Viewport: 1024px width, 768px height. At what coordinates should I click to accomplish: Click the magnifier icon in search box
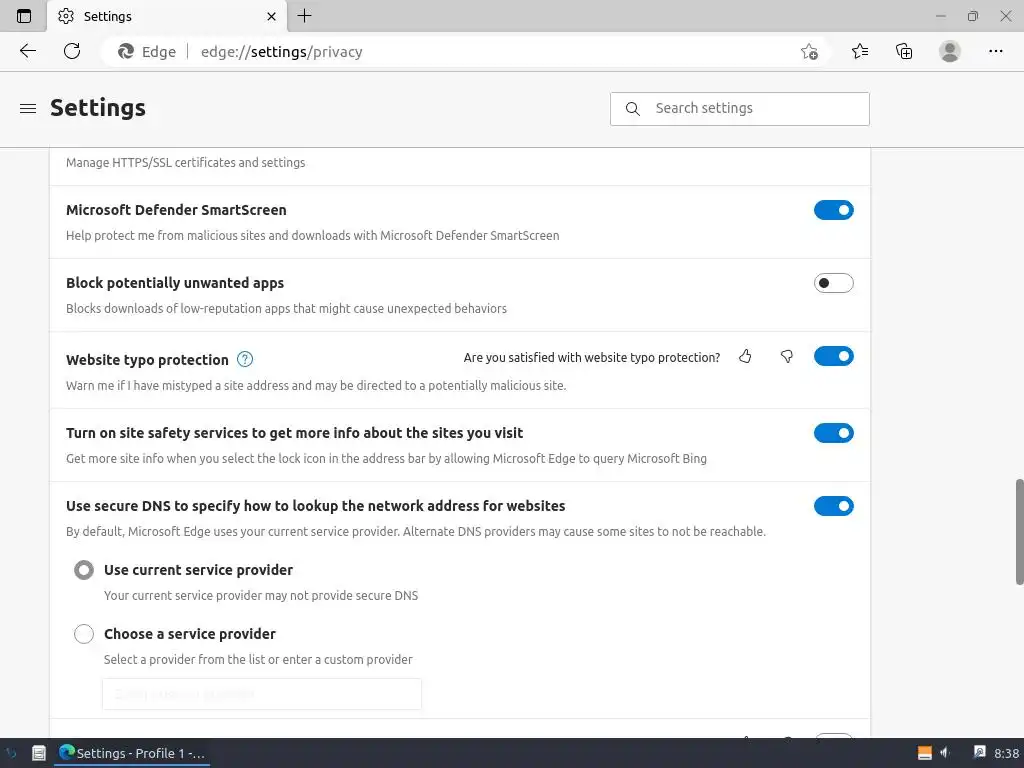[632, 109]
